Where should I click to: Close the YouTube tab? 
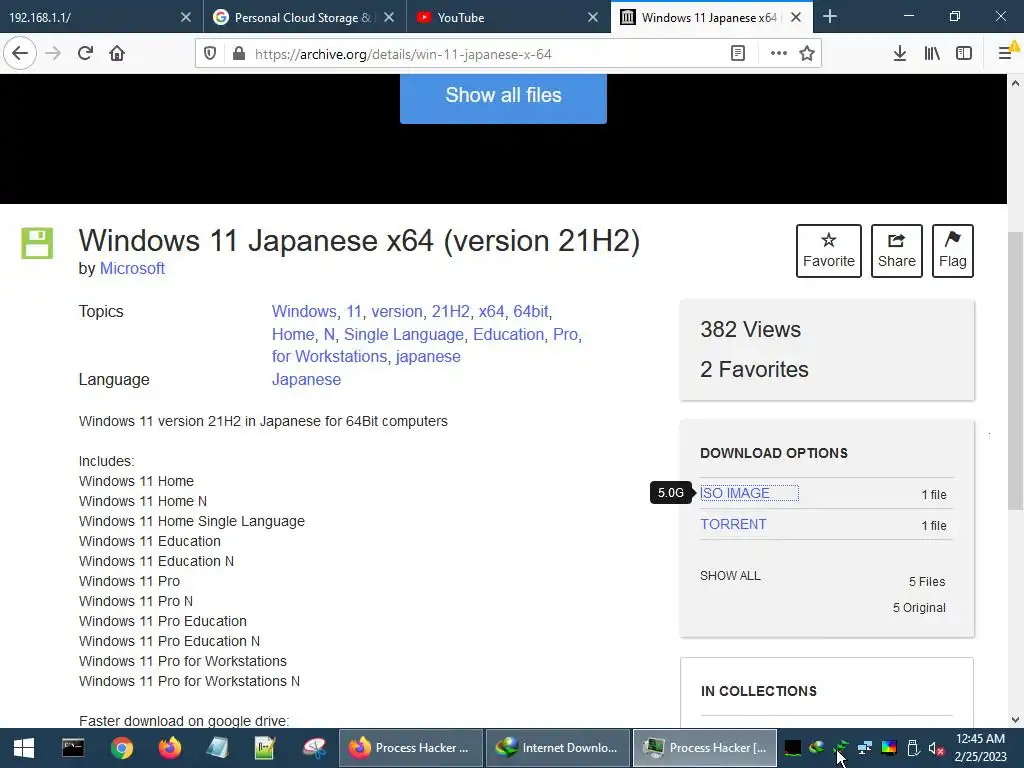(x=593, y=18)
